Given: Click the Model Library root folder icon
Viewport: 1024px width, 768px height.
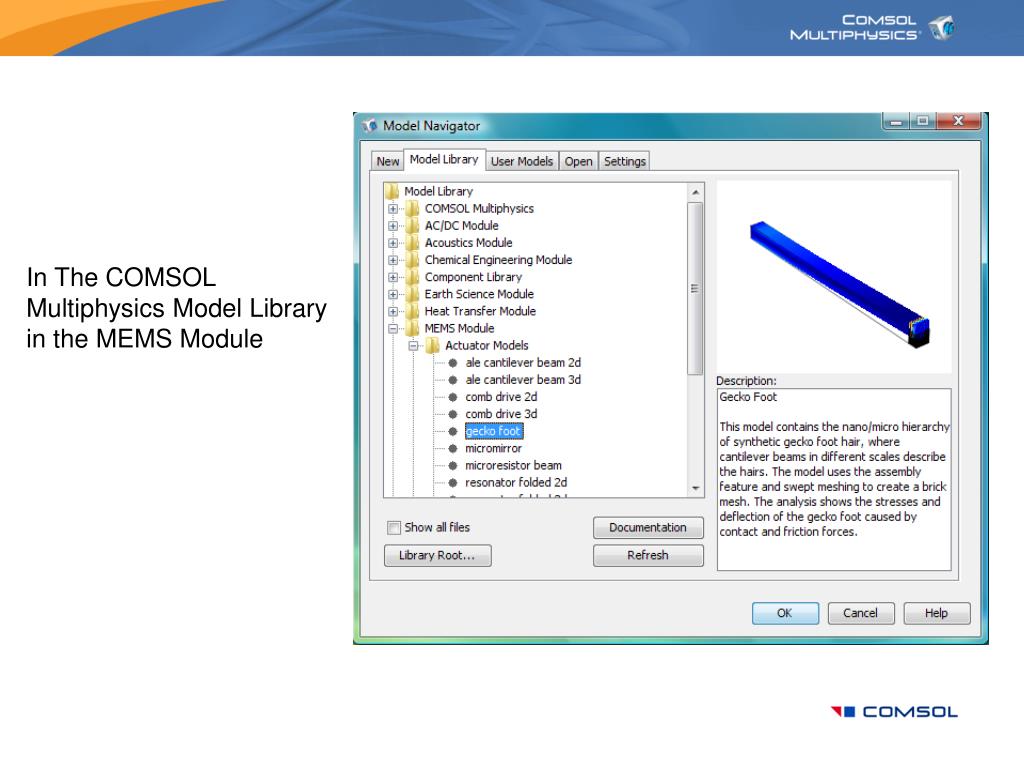Looking at the screenshot, I should point(392,191).
